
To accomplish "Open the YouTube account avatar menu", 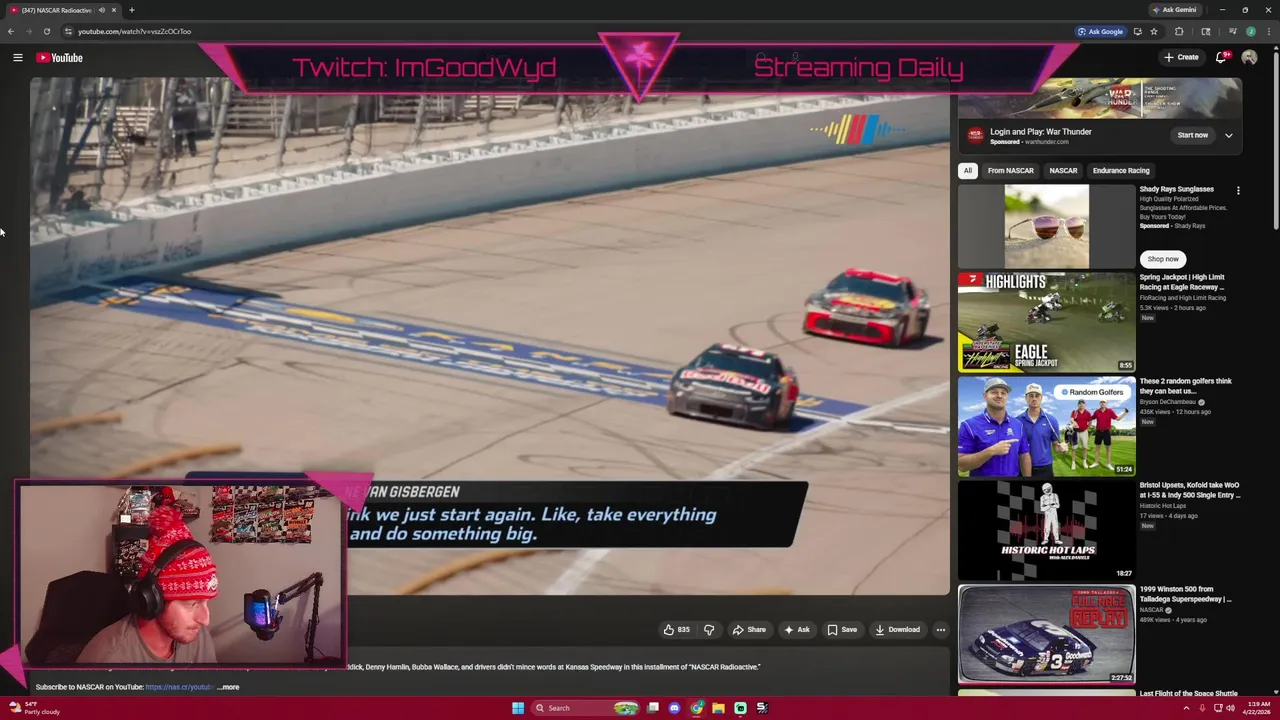I will (1249, 58).
